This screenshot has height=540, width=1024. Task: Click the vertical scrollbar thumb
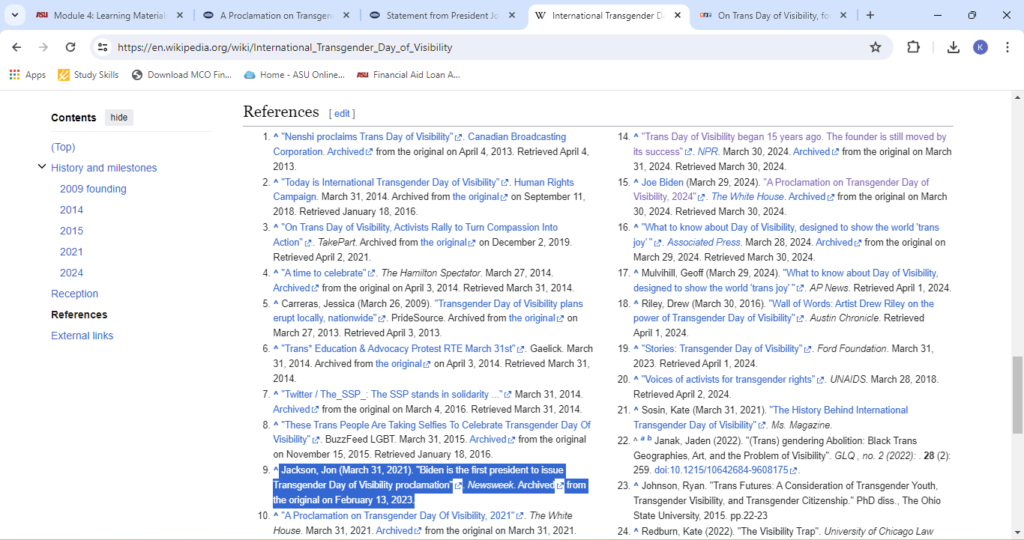click(x=1017, y=395)
